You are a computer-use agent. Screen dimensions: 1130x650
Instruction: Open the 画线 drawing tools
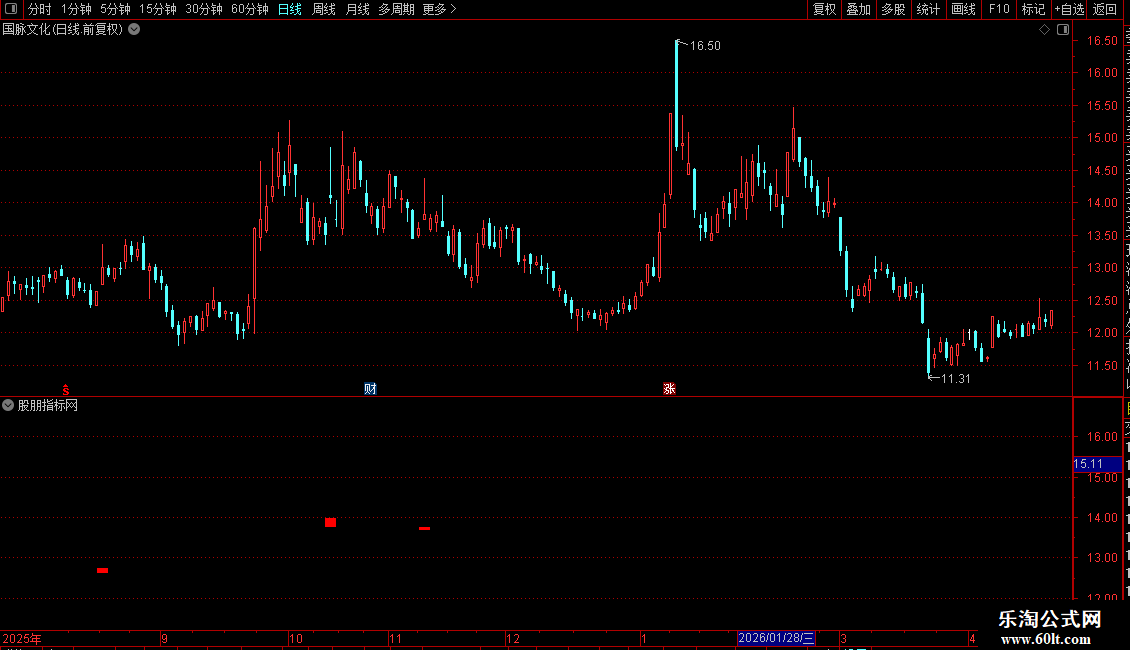tap(963, 9)
